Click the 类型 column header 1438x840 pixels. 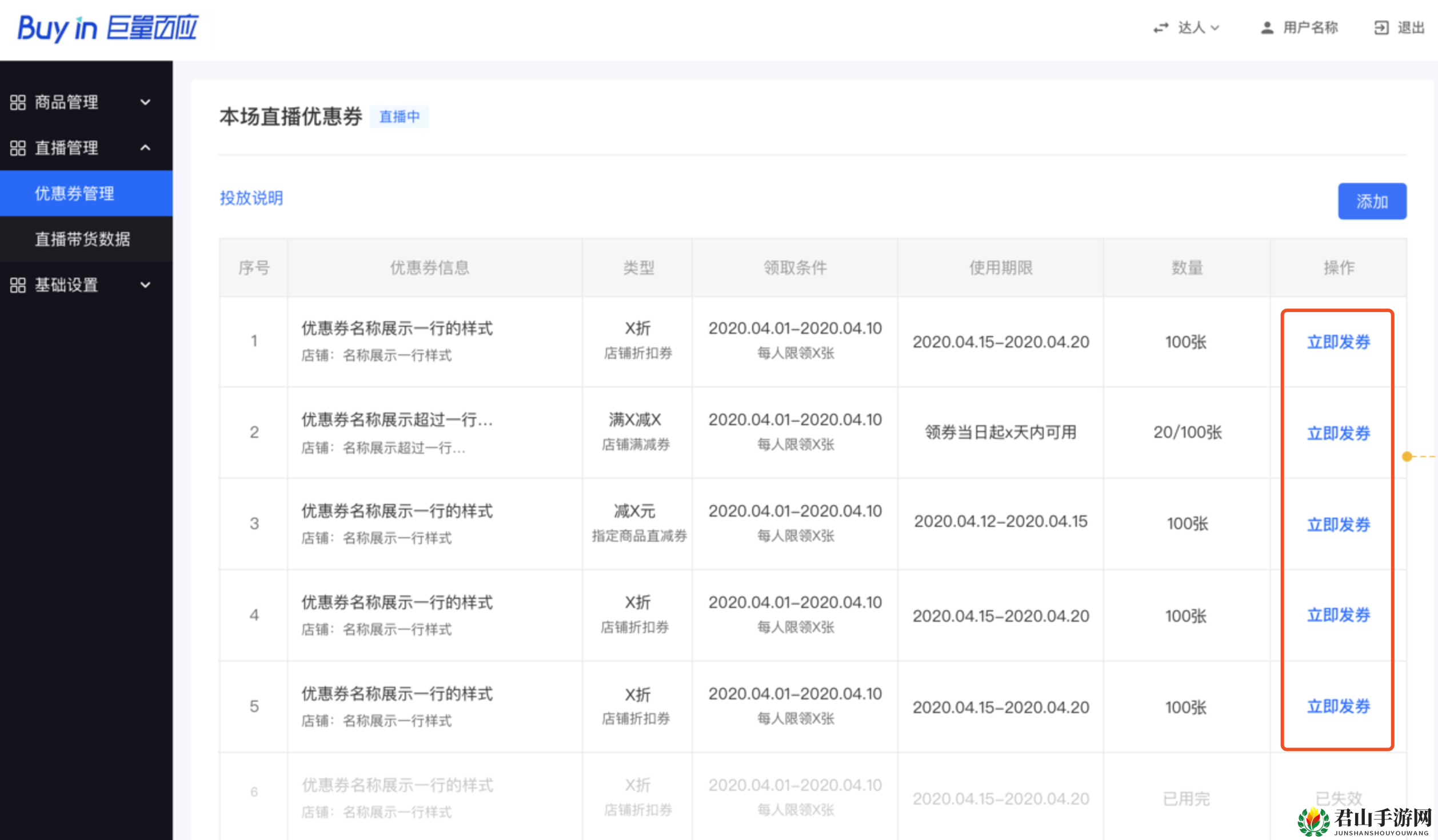coord(638,267)
